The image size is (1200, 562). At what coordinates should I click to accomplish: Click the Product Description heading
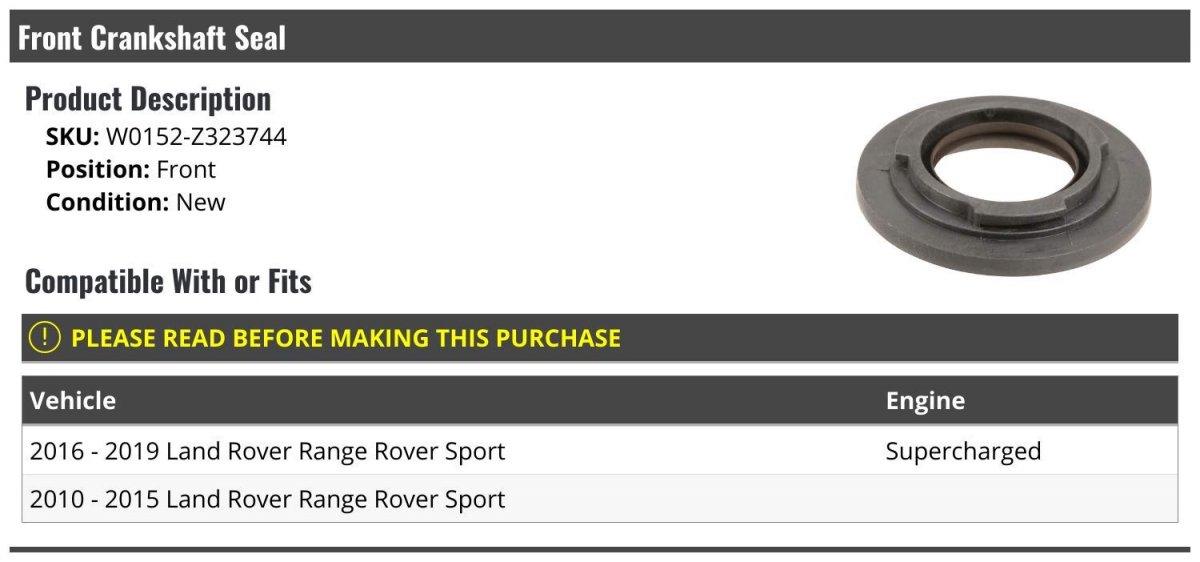pos(148,99)
